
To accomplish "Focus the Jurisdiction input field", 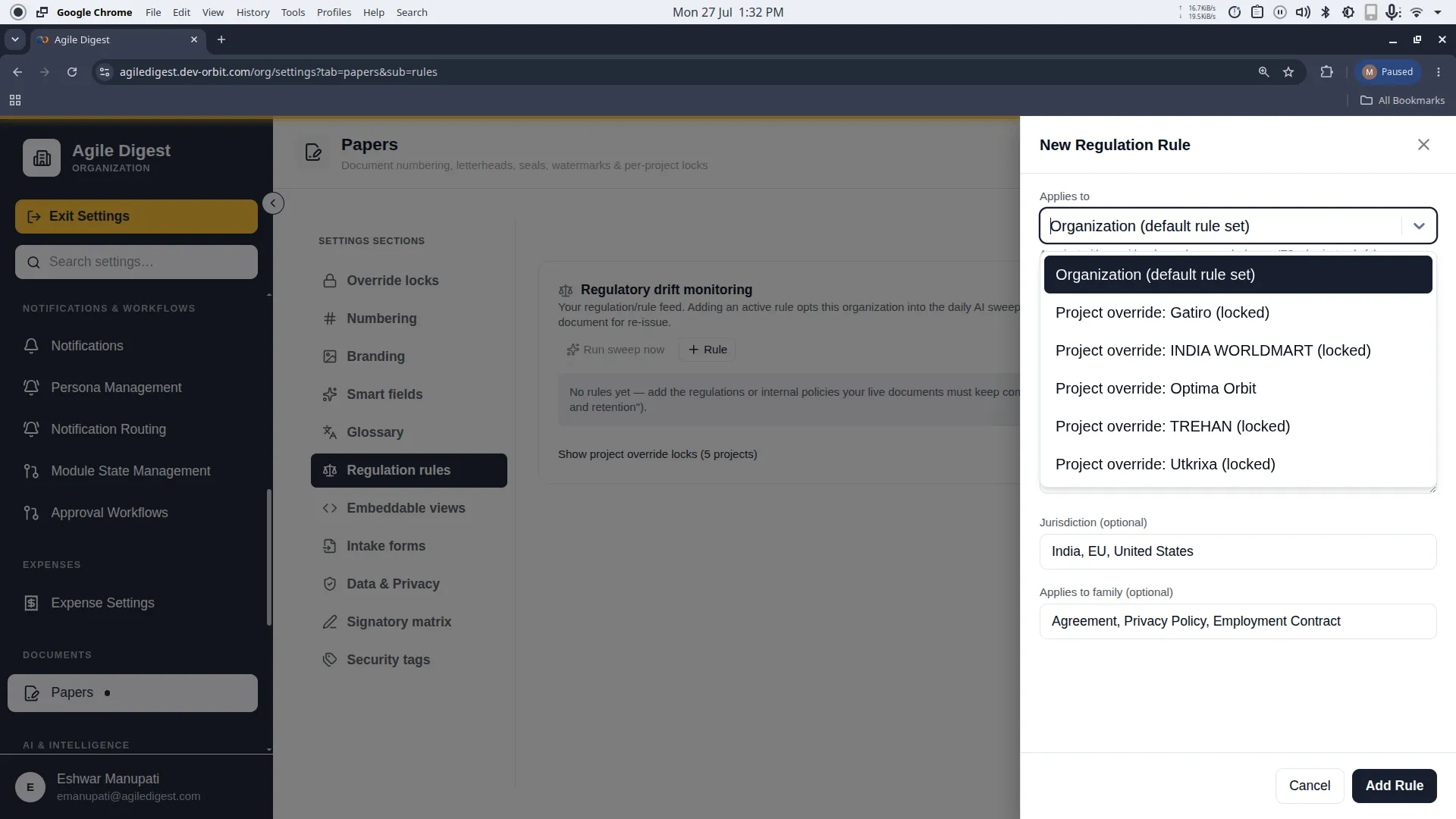I will pos(1238,551).
